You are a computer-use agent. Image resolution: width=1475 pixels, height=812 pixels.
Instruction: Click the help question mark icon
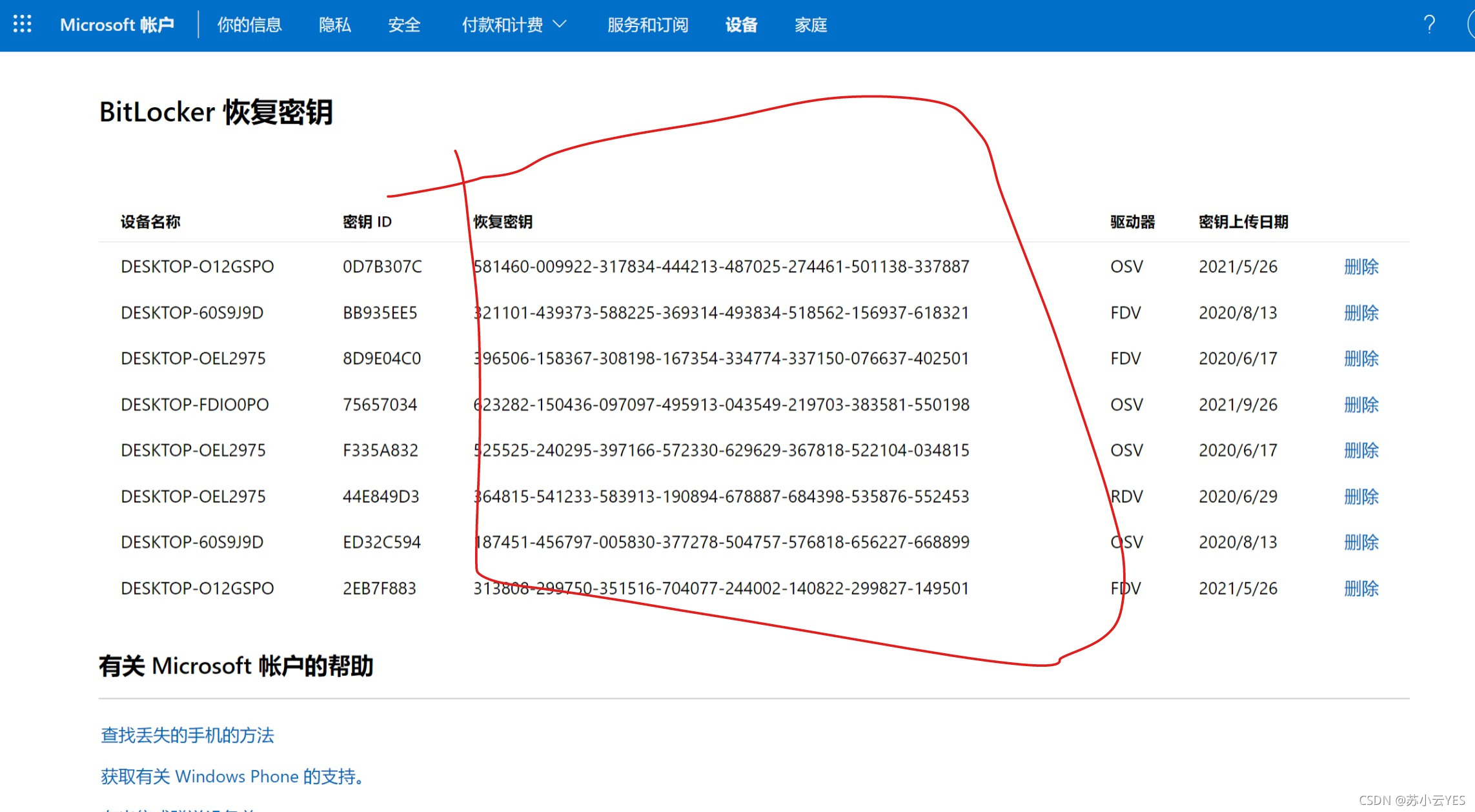(1429, 25)
